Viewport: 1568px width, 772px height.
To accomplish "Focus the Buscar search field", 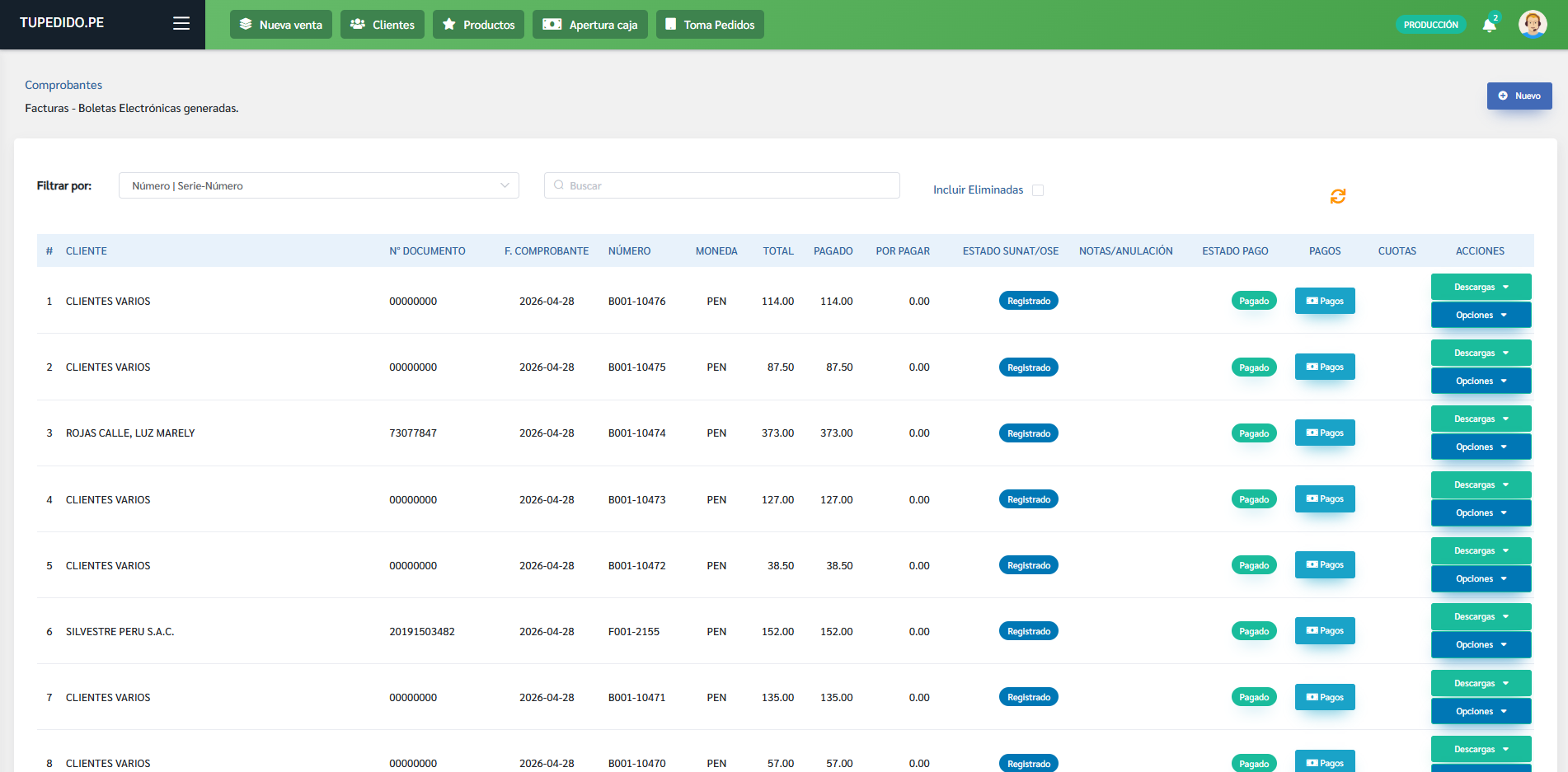I will click(x=722, y=185).
